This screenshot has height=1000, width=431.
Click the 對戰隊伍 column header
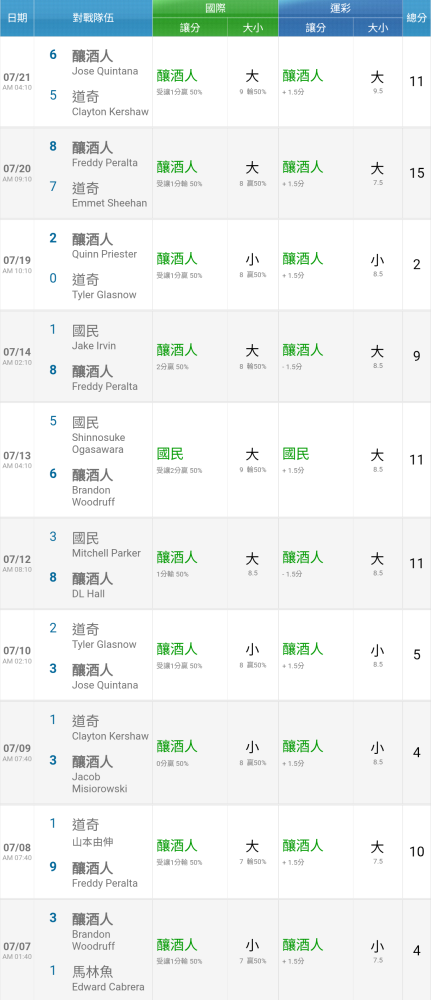tap(93, 18)
